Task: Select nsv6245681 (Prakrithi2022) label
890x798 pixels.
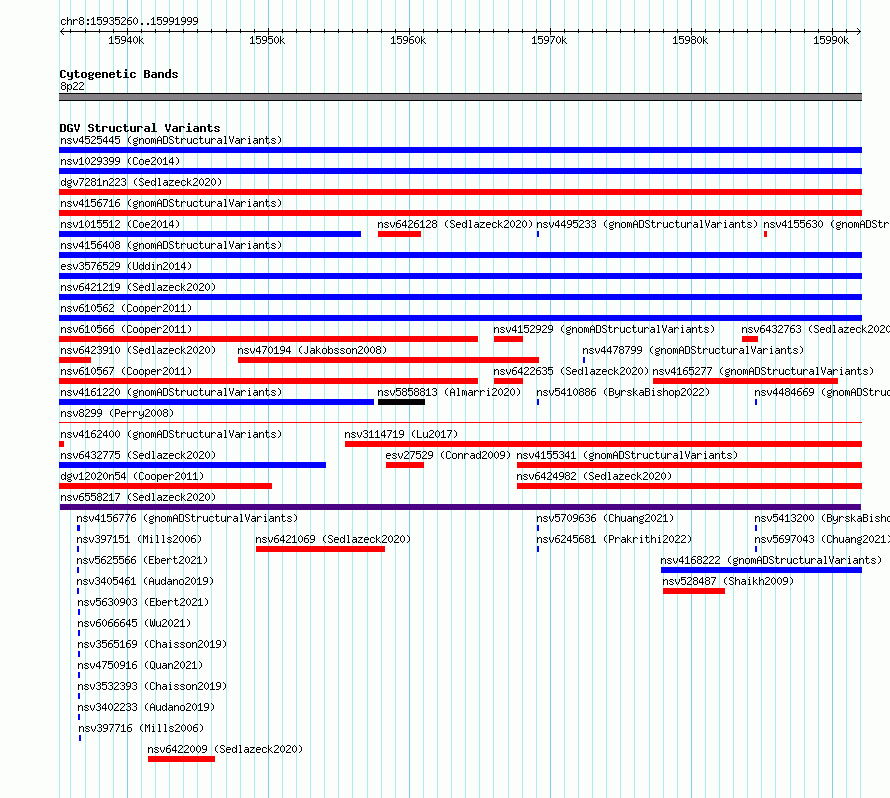Action: (x=614, y=539)
